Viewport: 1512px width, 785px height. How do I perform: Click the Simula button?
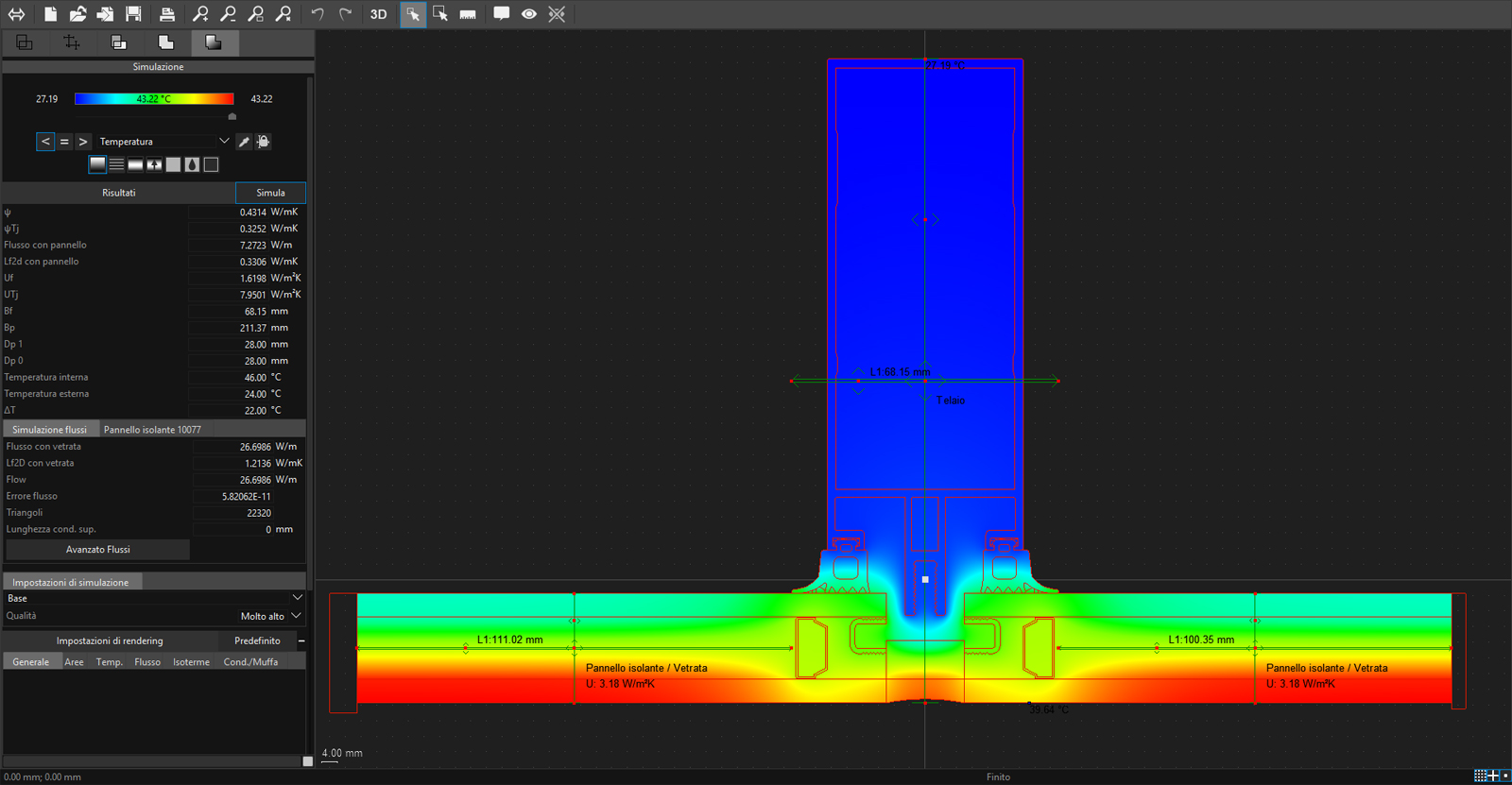point(270,193)
